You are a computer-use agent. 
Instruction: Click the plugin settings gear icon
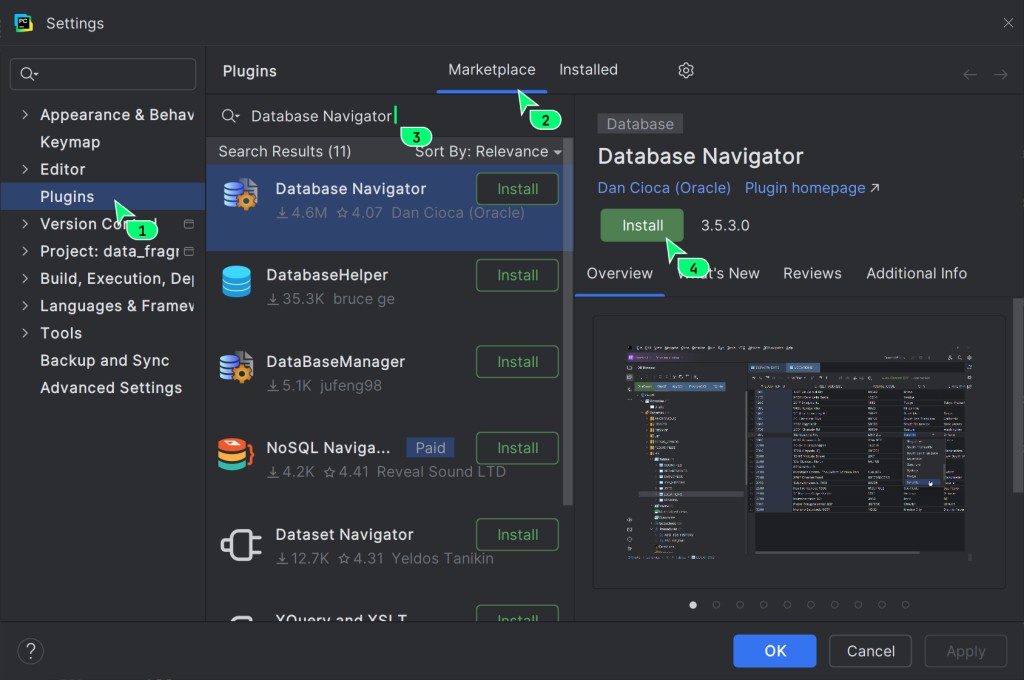click(x=686, y=70)
